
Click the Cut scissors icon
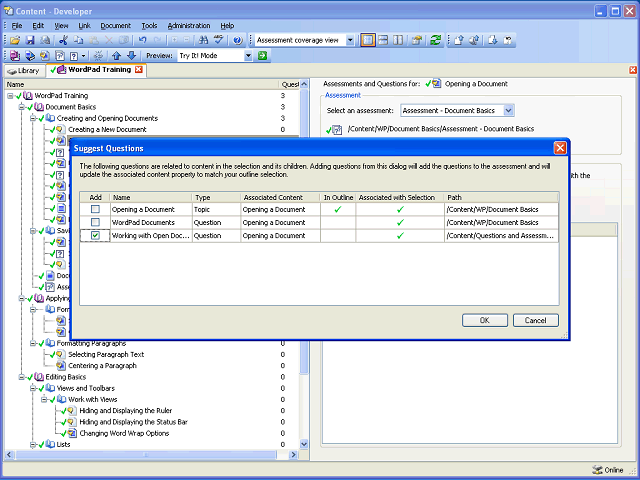[63, 40]
